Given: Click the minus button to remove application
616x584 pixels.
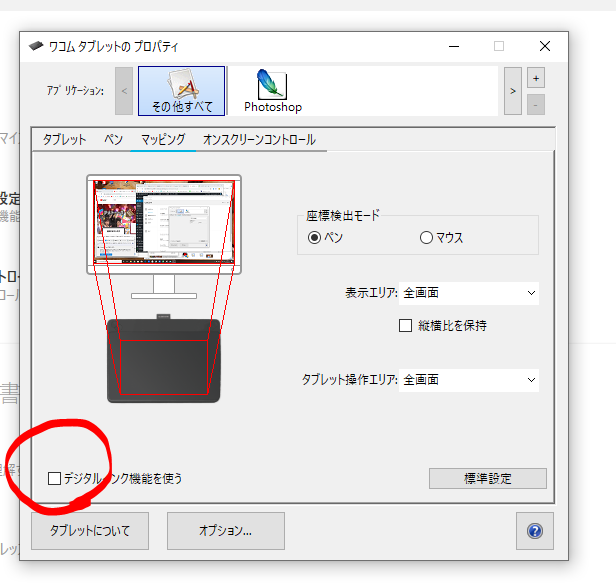Looking at the screenshot, I should (535, 104).
